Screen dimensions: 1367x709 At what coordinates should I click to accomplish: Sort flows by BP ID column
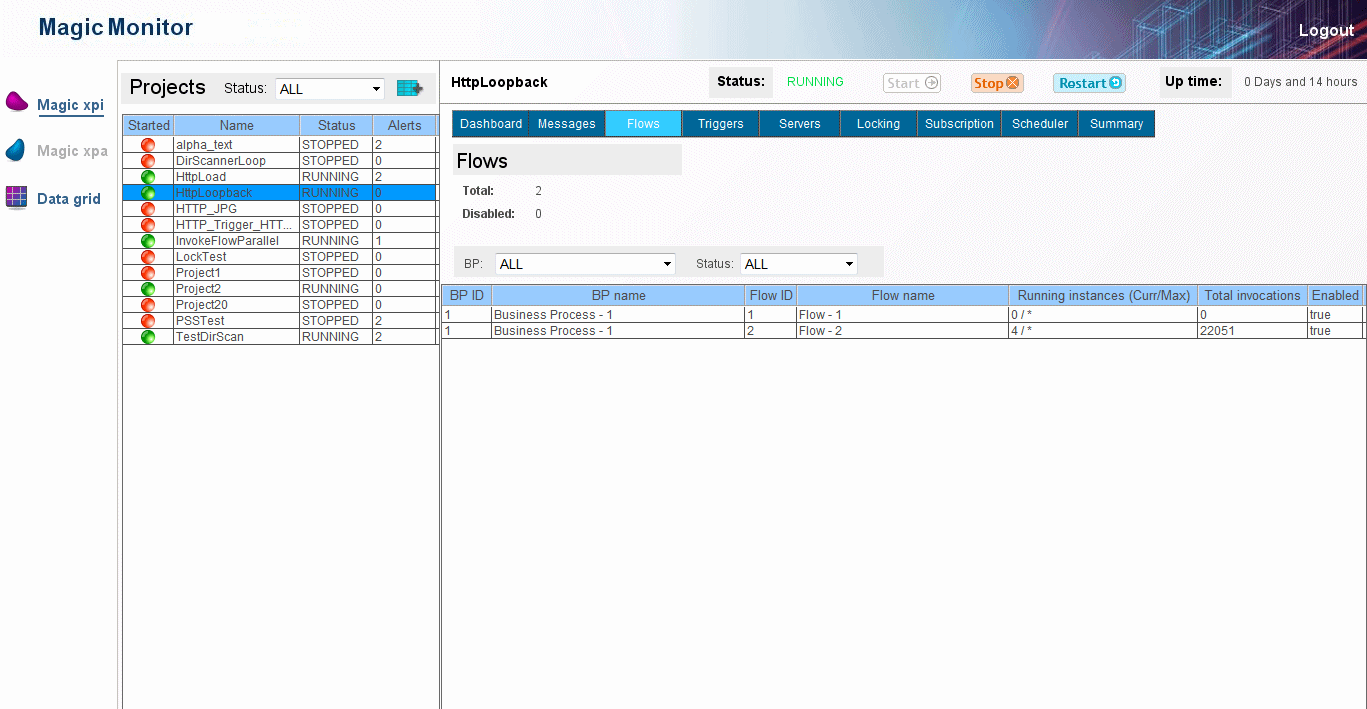[x=467, y=295]
